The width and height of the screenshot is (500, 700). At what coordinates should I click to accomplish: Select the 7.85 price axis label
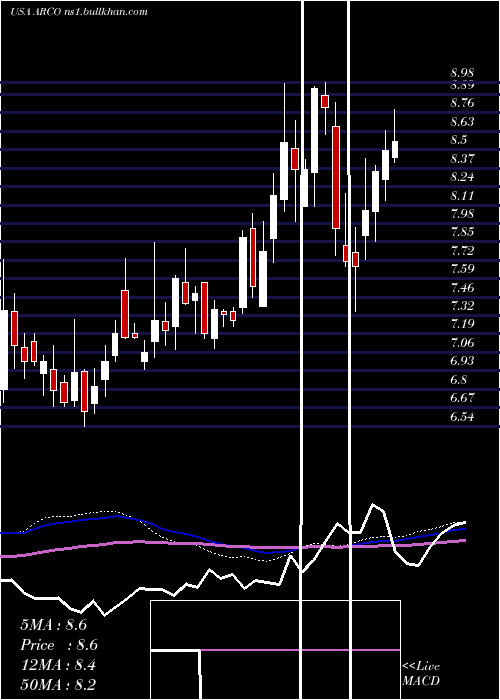[462, 232]
